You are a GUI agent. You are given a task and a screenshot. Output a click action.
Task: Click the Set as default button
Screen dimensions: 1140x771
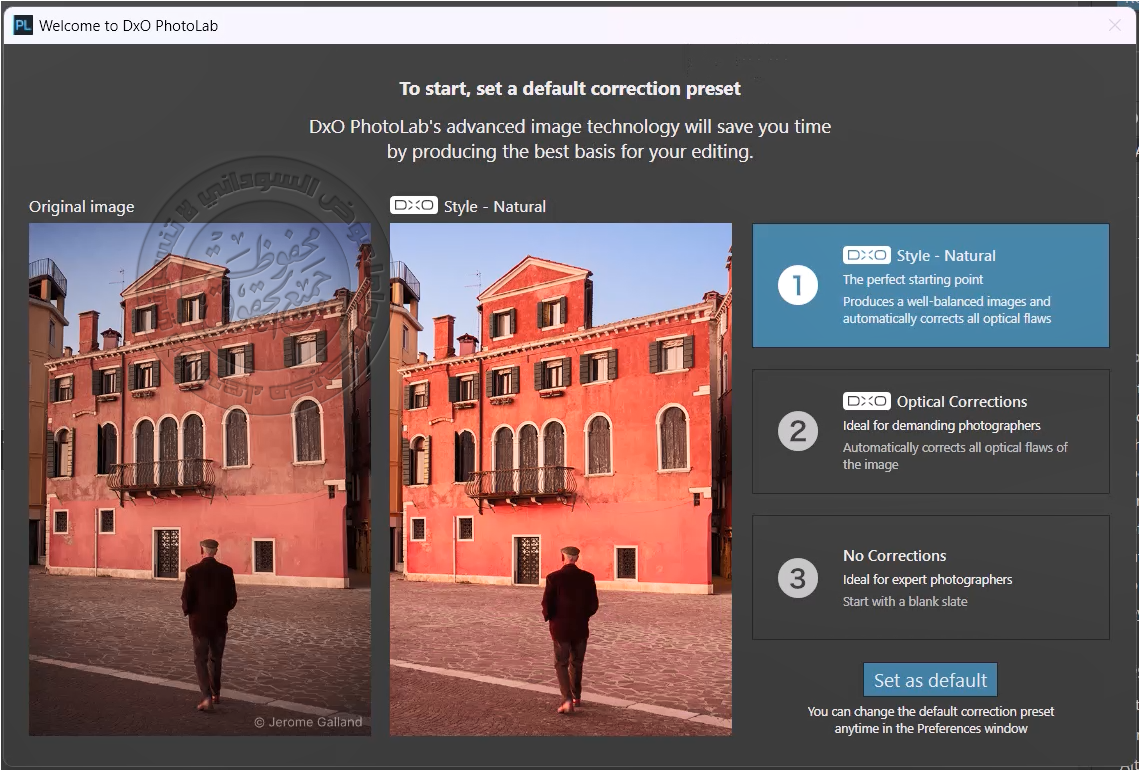[930, 680]
